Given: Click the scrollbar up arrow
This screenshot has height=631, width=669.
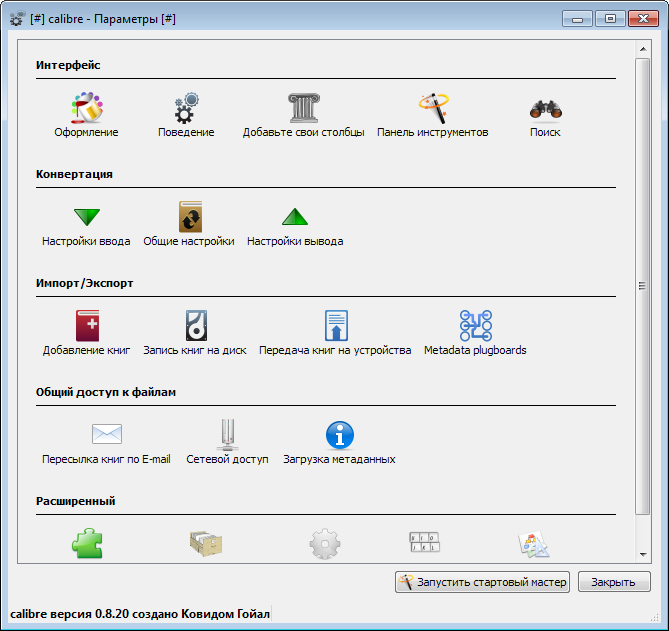Looking at the screenshot, I should [x=643, y=49].
